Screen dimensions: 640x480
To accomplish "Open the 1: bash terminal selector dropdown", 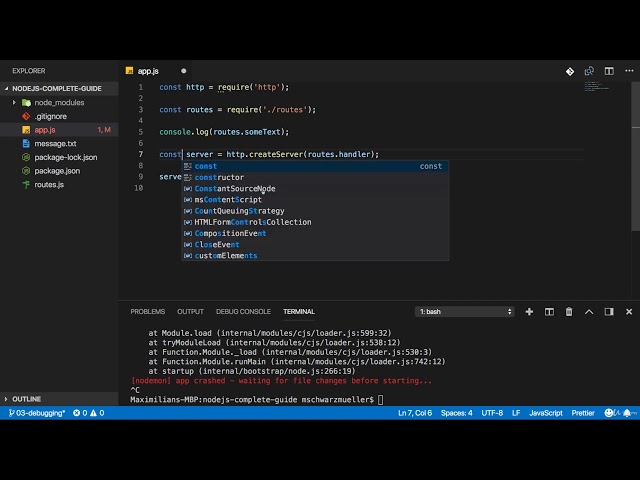I will point(465,312).
